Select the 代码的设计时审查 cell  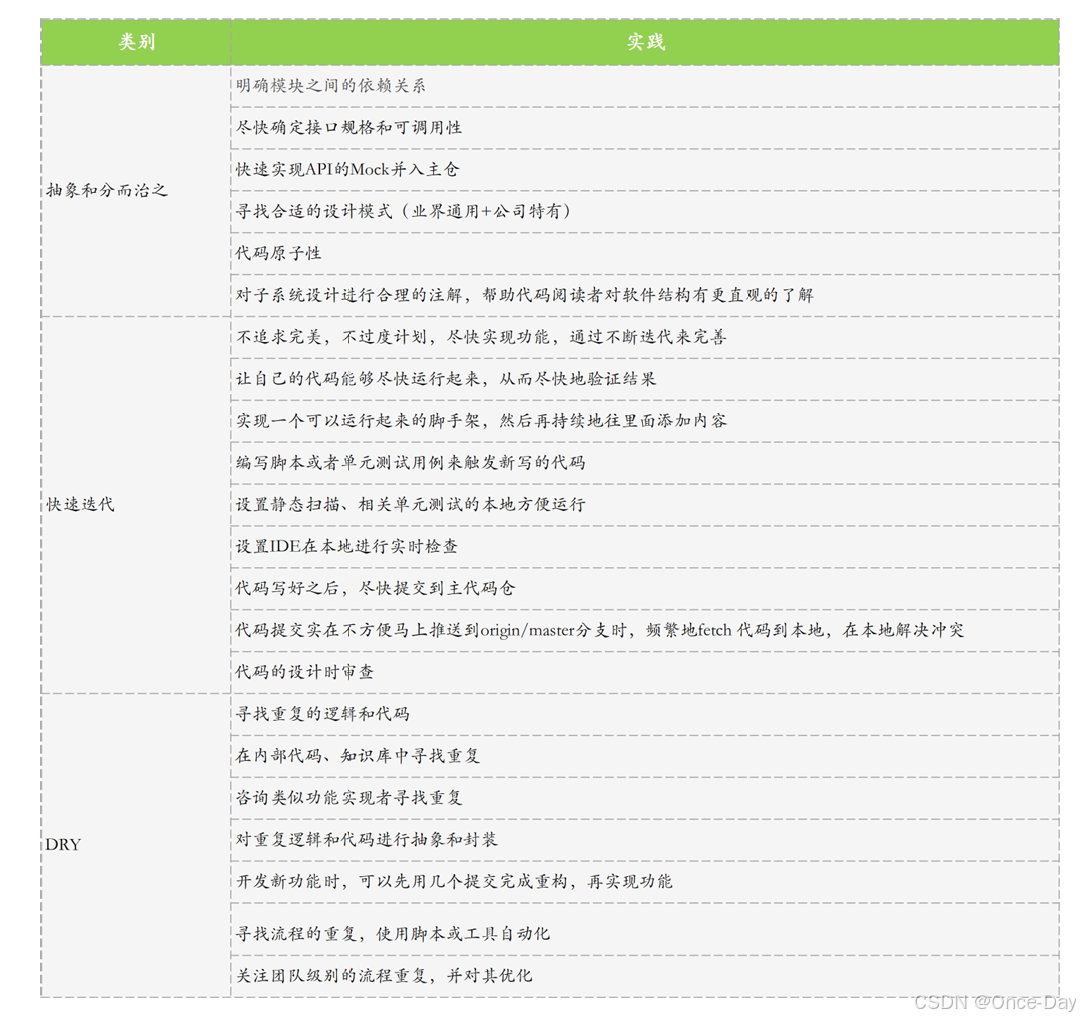pyautogui.click(x=645, y=672)
